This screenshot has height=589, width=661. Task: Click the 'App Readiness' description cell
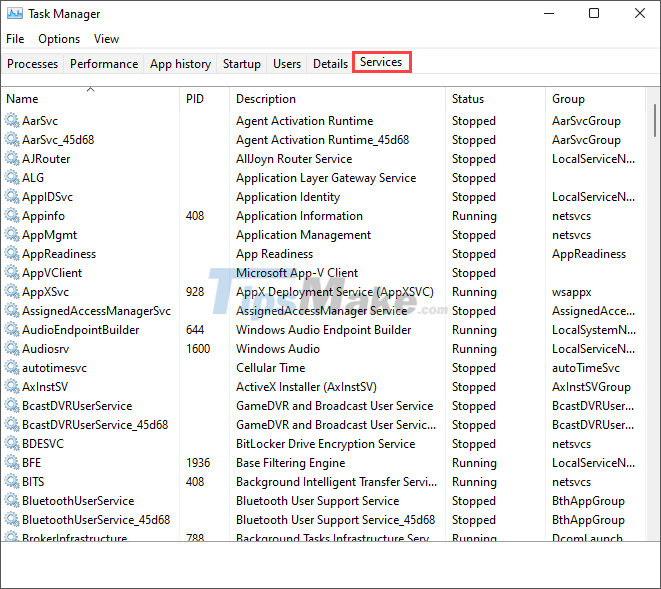click(x=274, y=253)
